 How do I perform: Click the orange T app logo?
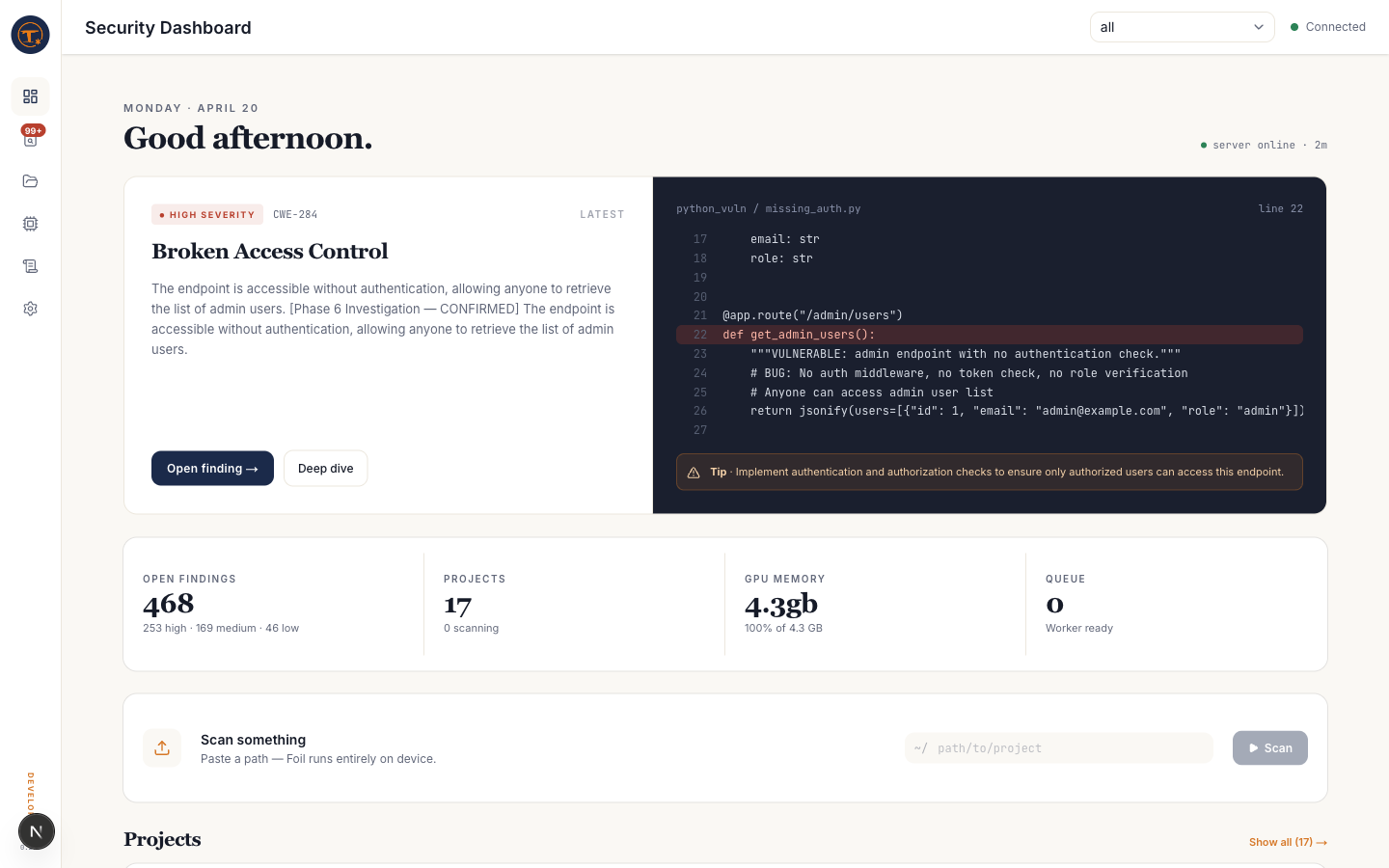(30, 35)
